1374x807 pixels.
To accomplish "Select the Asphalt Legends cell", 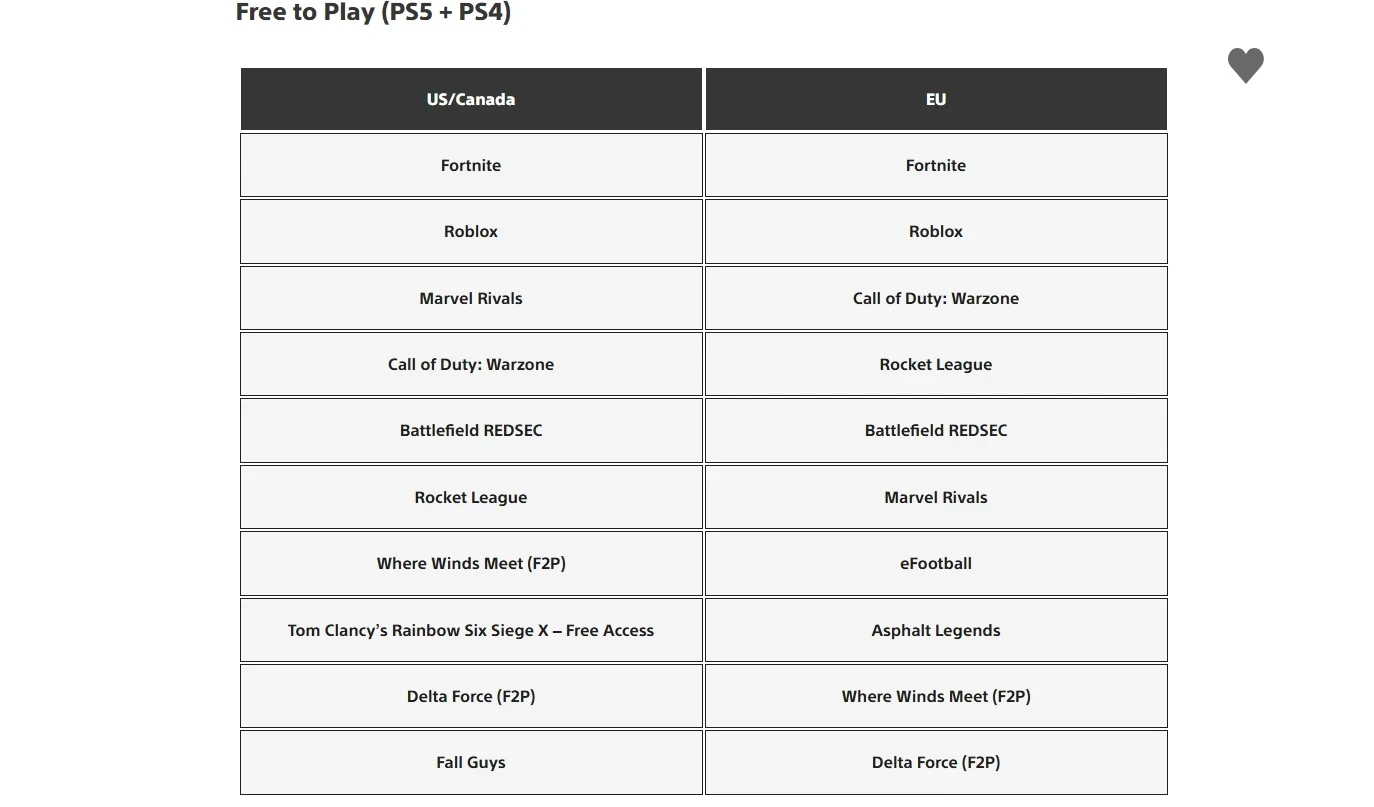I will coord(935,630).
